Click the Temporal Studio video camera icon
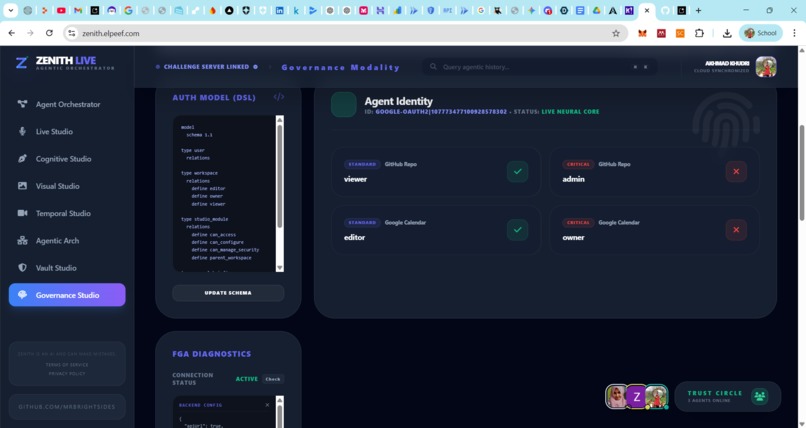The height and width of the screenshot is (428, 806). [x=22, y=213]
